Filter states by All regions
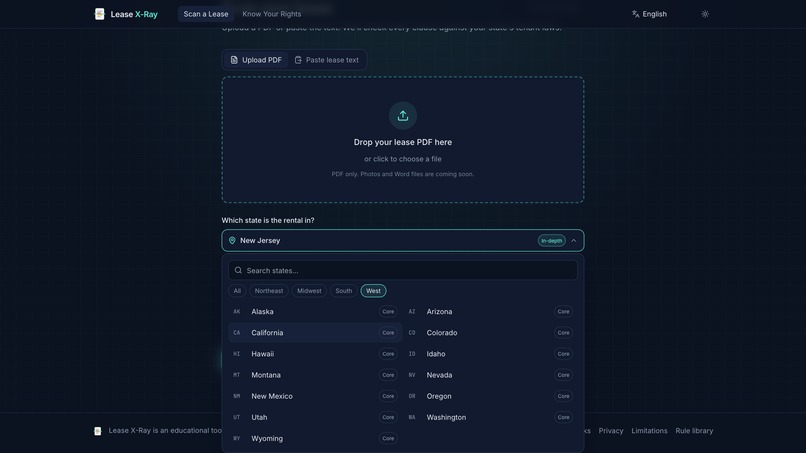Screen dimensions: 806x453 pos(237,291)
